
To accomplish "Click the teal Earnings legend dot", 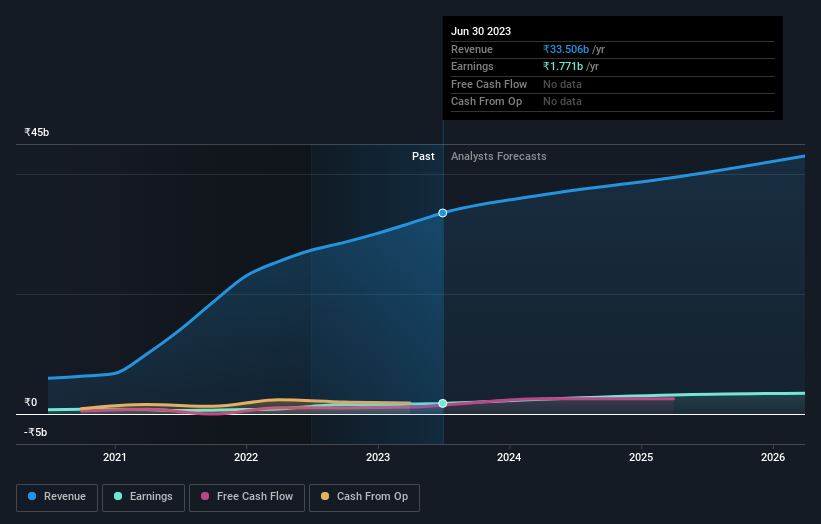I will [x=118, y=496].
